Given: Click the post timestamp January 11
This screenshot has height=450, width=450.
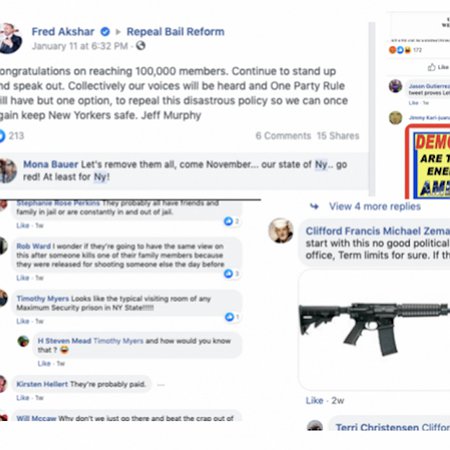Looking at the screenshot, I should tap(80, 46).
